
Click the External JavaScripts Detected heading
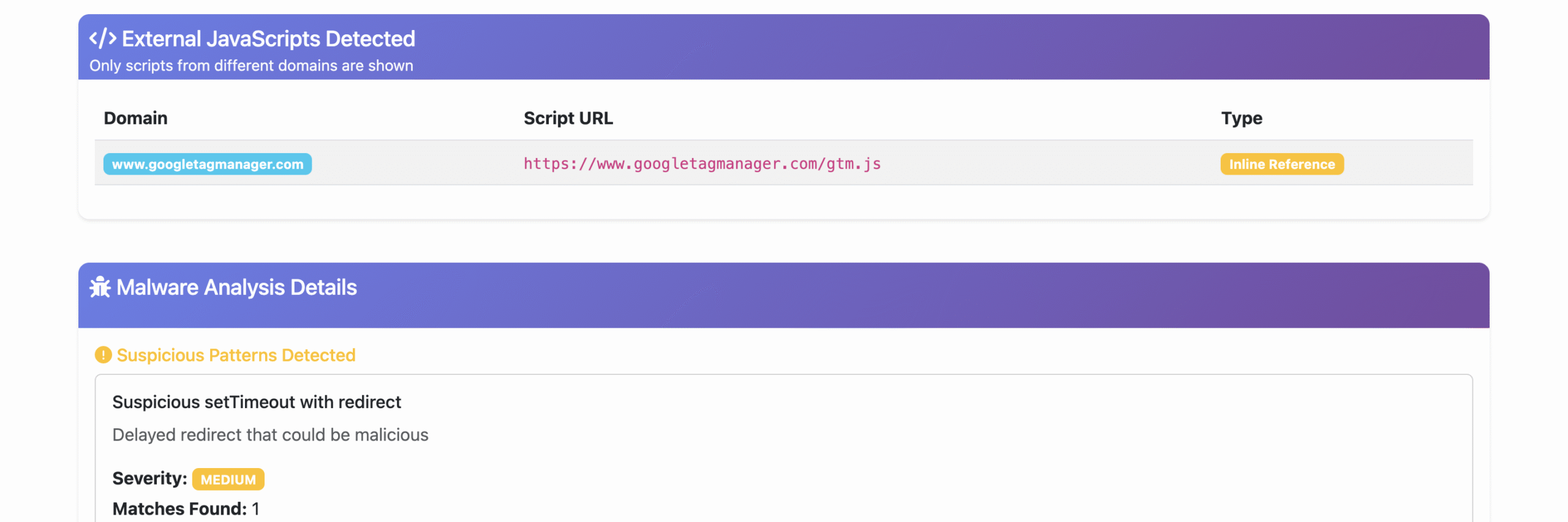click(268, 39)
